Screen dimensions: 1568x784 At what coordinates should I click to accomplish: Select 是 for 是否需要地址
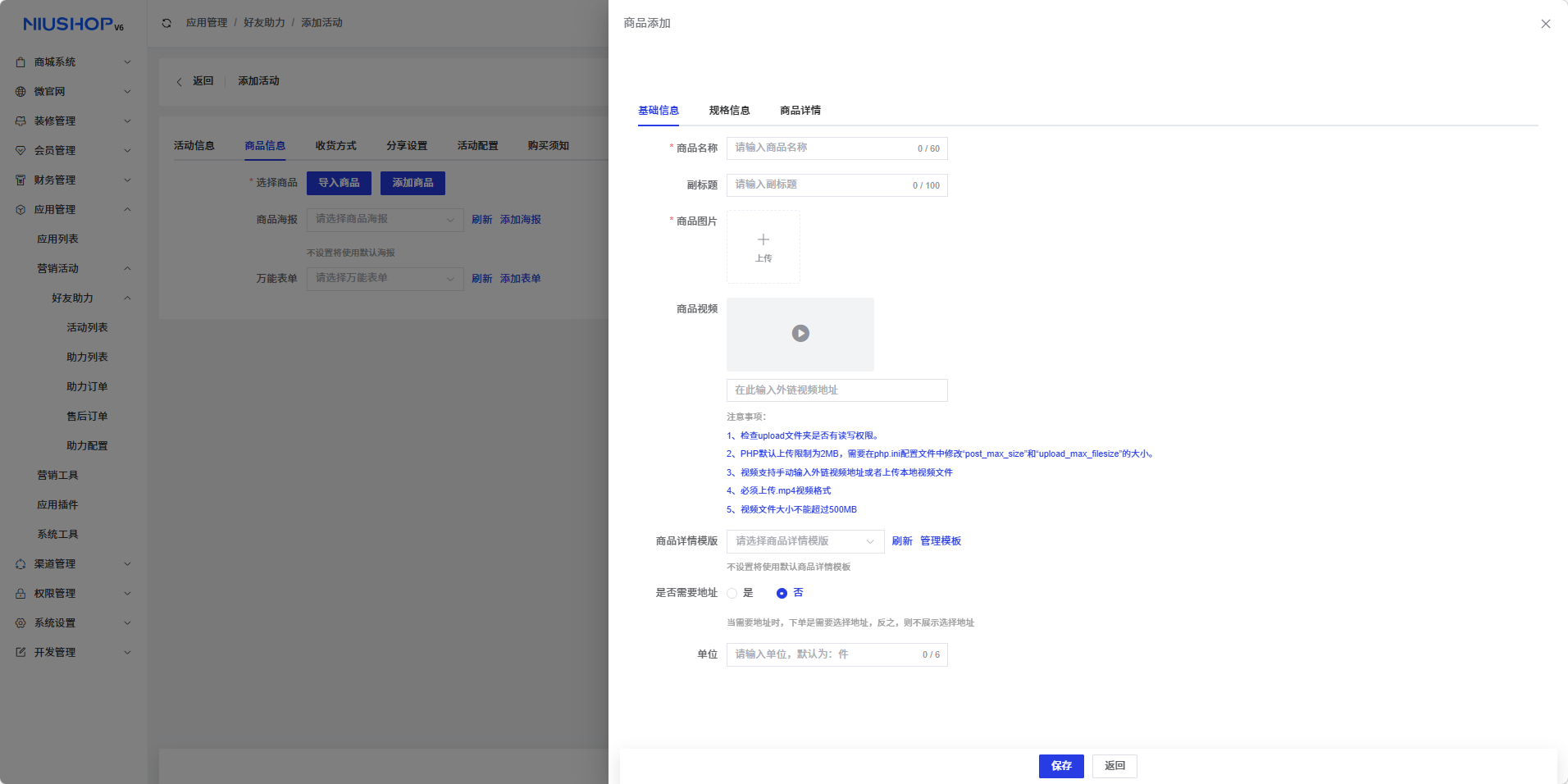[732, 593]
